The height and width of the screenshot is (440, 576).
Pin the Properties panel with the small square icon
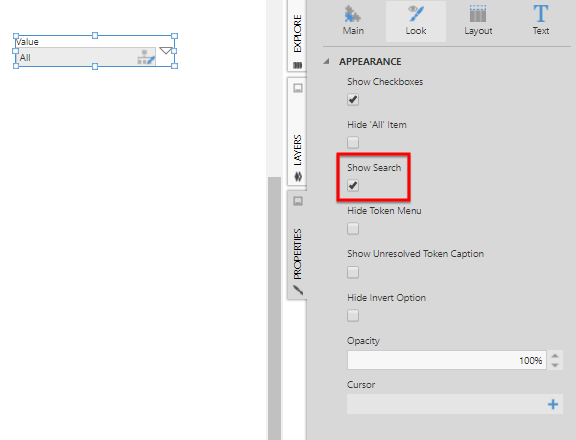click(298, 201)
